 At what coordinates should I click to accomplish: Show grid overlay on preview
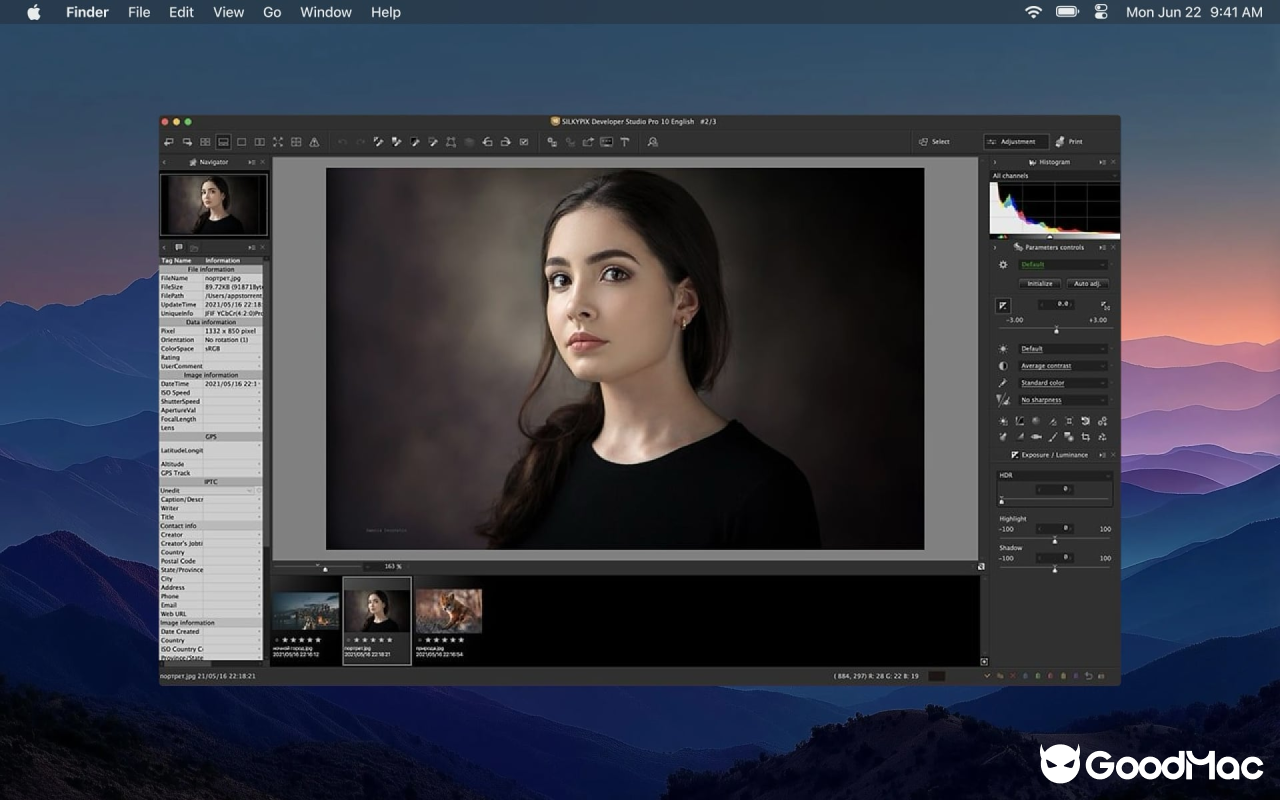point(296,142)
